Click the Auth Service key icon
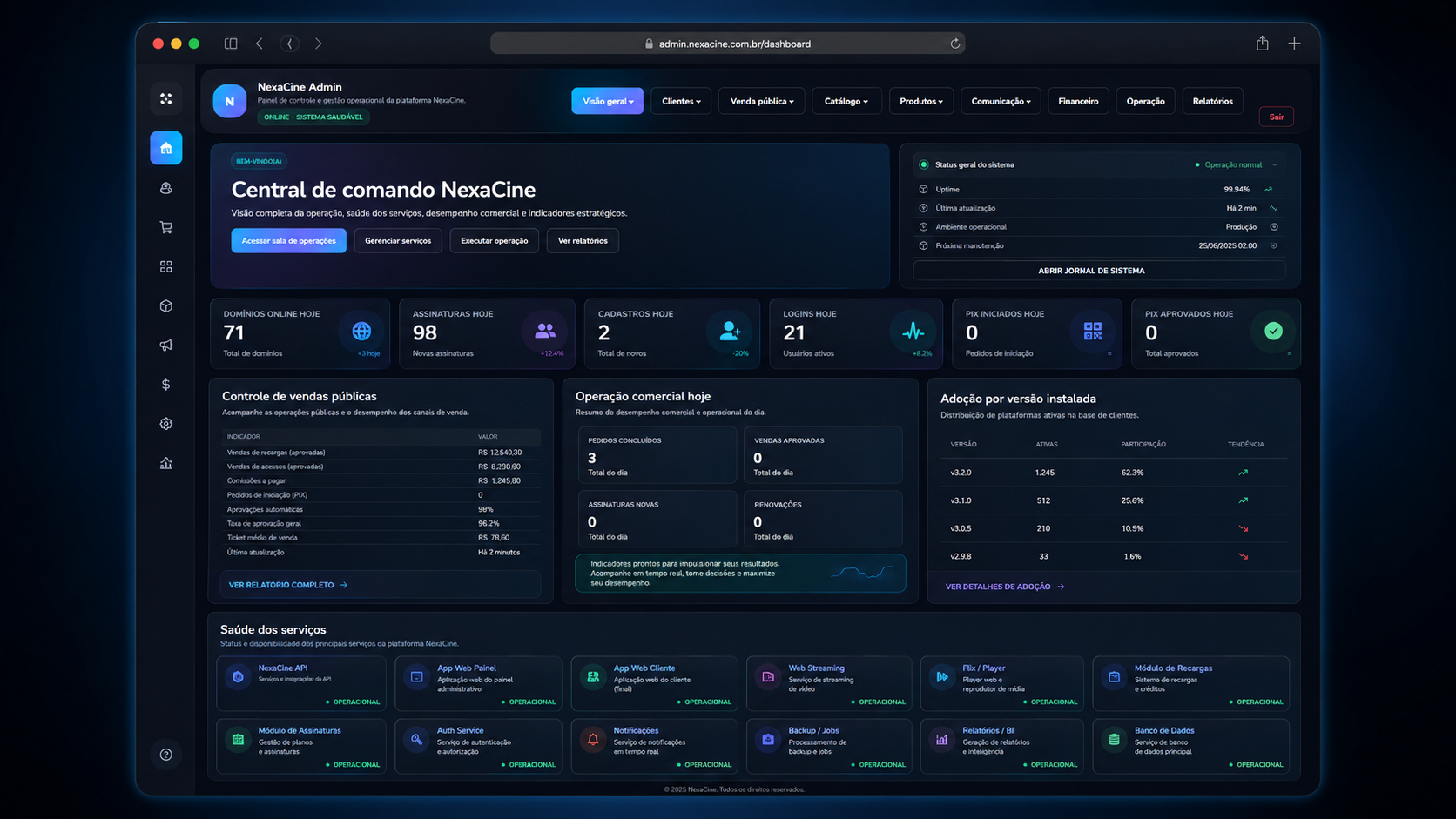This screenshot has height=819, width=1456. [416, 739]
